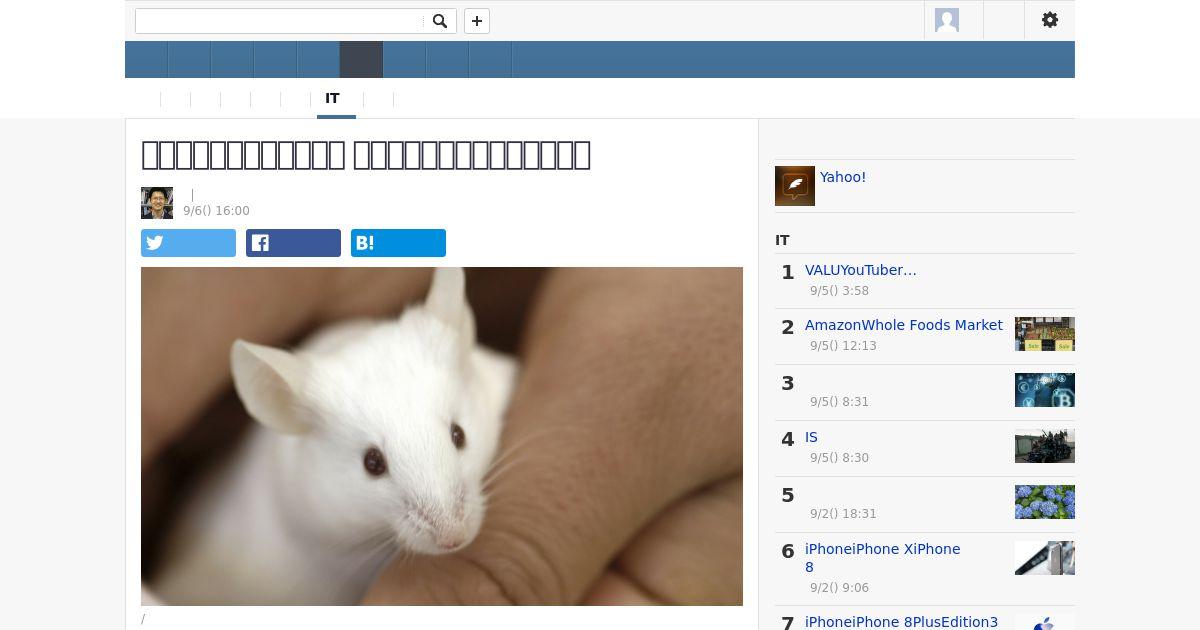1200x630 pixels.
Task: Click the 9/6() 16:00 timestamp
Action: coord(216,211)
